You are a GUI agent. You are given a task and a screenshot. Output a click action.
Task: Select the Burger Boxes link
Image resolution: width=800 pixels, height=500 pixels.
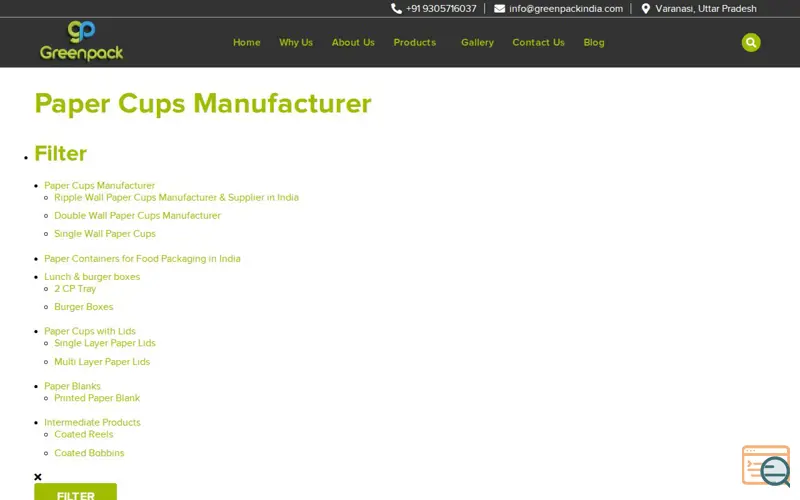[84, 307]
